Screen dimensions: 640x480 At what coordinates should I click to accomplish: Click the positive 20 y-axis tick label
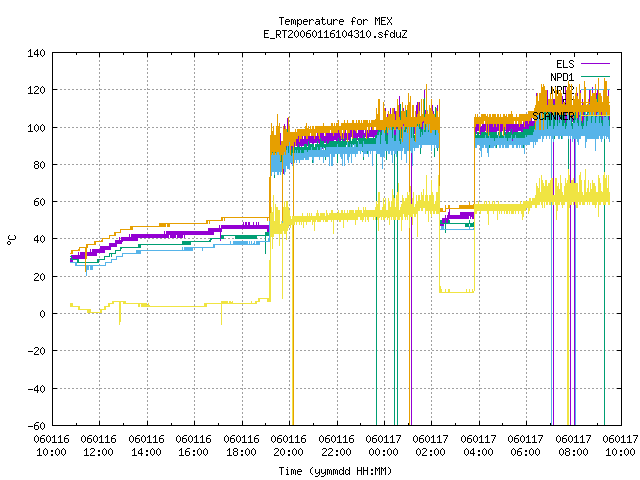pos(39,277)
